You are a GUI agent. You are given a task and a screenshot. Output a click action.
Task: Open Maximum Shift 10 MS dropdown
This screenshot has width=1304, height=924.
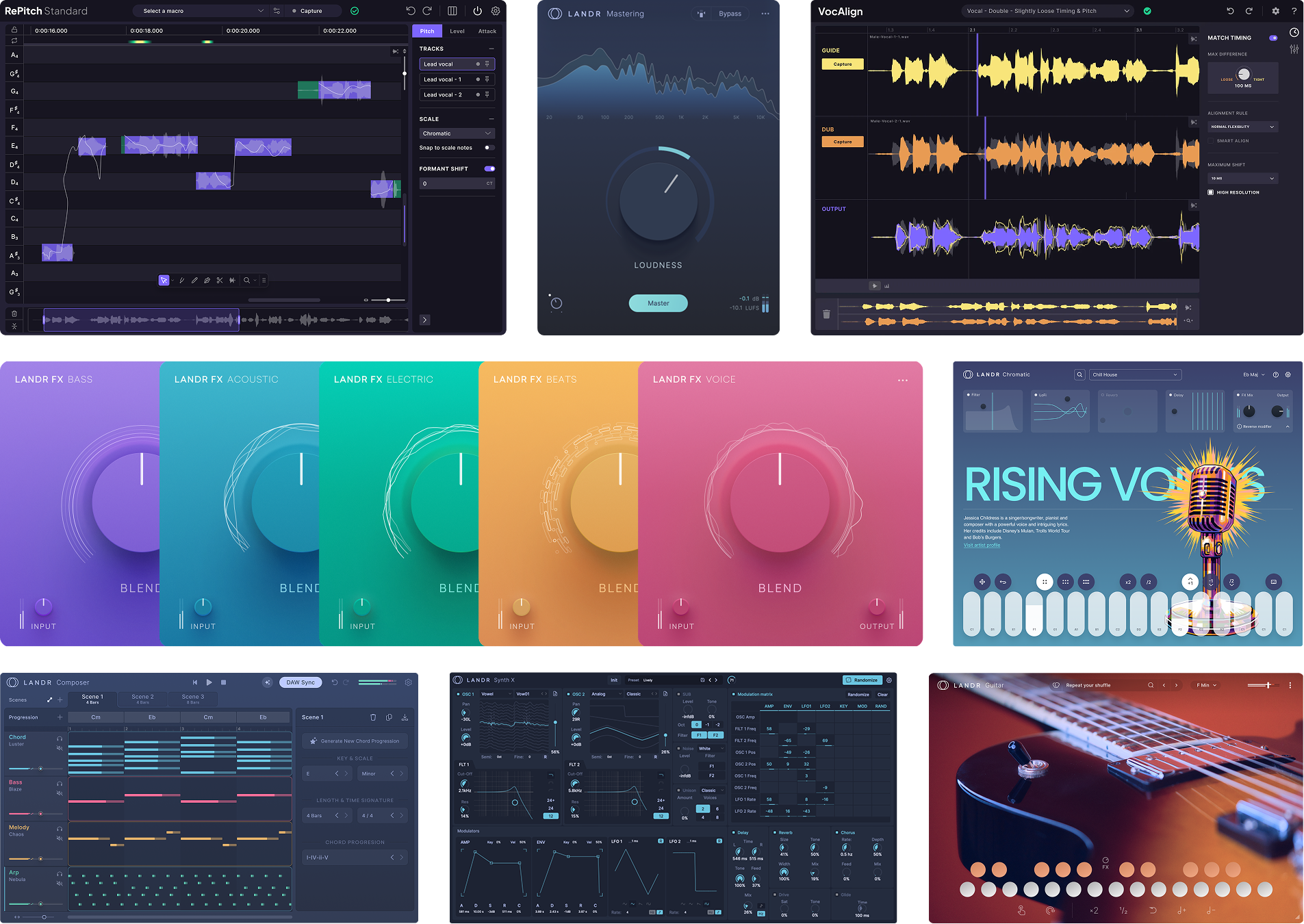pyautogui.click(x=1243, y=179)
